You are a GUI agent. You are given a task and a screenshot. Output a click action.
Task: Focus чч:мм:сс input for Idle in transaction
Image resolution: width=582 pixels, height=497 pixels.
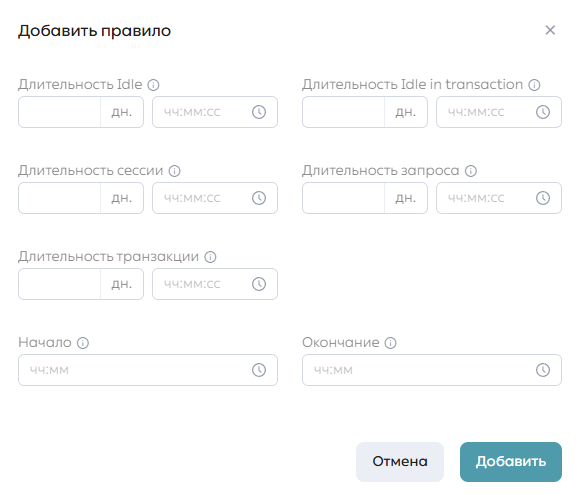click(499, 112)
